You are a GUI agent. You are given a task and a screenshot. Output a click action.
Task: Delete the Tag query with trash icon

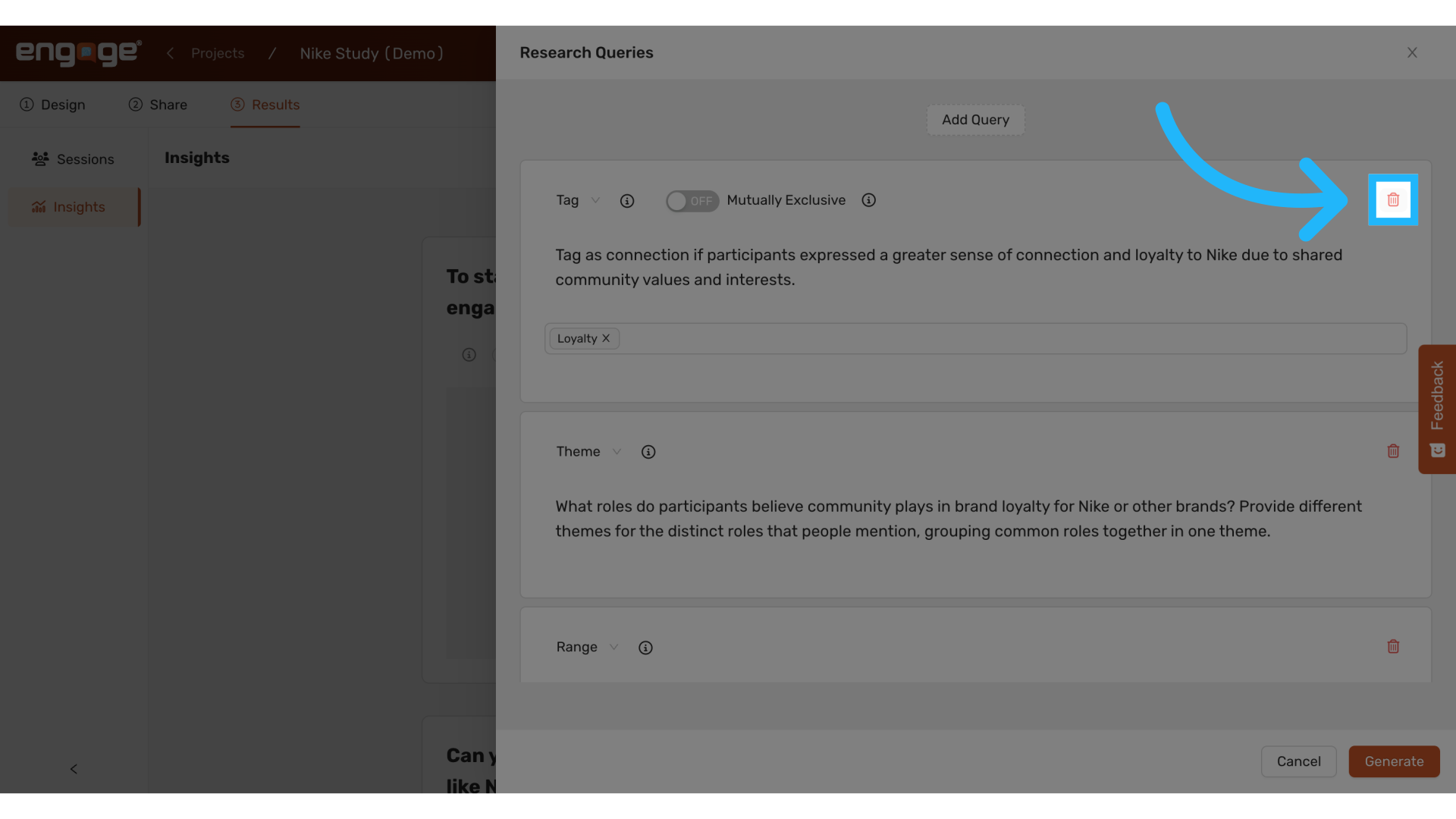[1393, 199]
